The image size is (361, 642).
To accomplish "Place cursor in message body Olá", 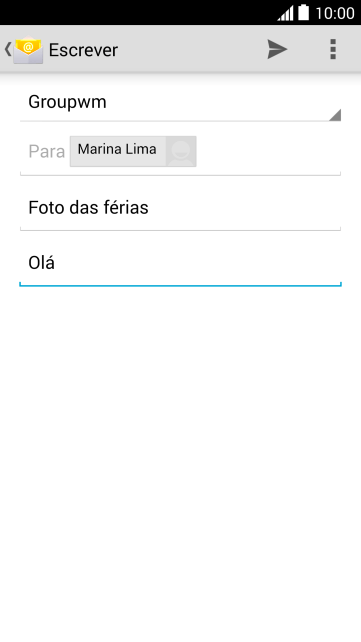I will (180, 263).
